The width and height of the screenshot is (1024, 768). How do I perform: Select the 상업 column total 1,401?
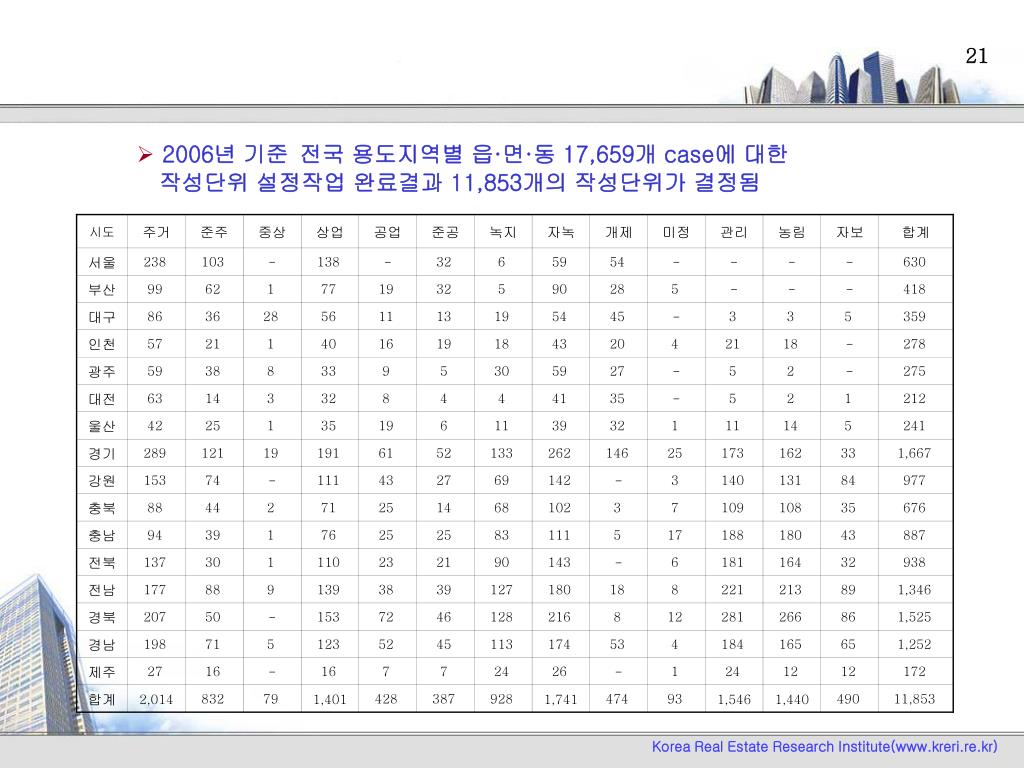pos(329,699)
